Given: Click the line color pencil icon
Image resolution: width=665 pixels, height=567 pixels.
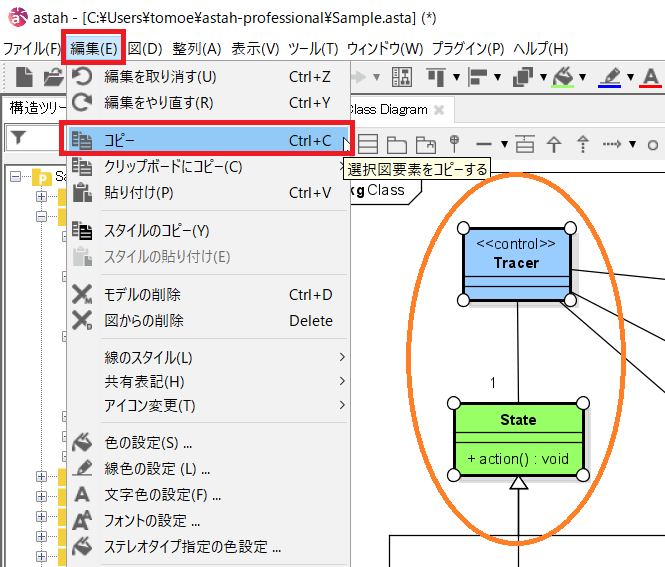Looking at the screenshot, I should coord(612,77).
